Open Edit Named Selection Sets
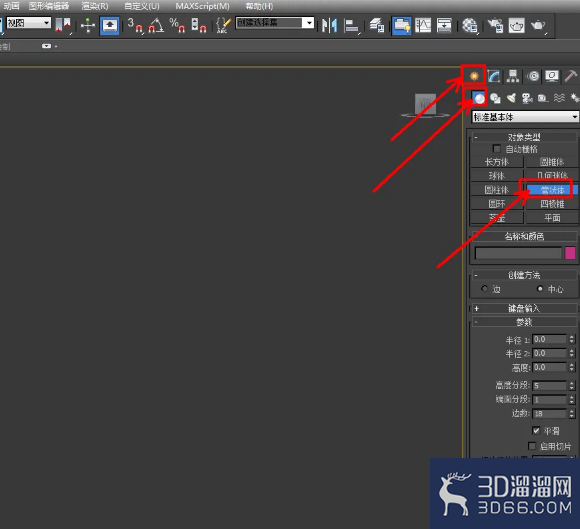Viewport: 580px width, 529px height. [223, 25]
